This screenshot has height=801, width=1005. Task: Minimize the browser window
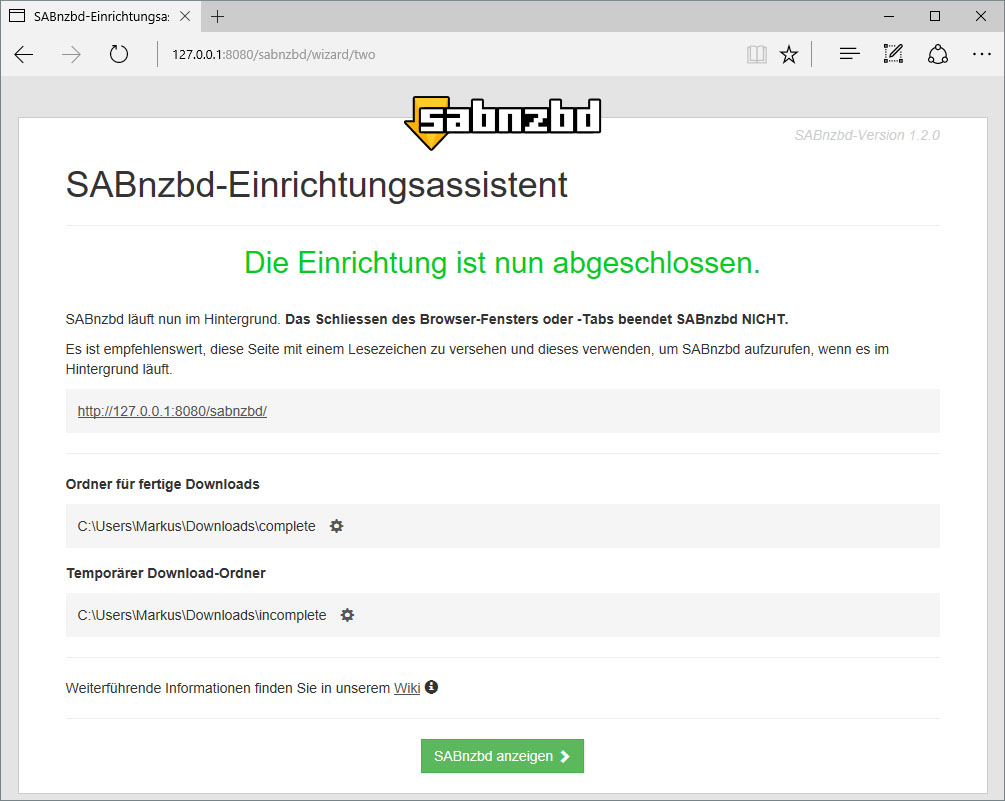click(x=889, y=17)
